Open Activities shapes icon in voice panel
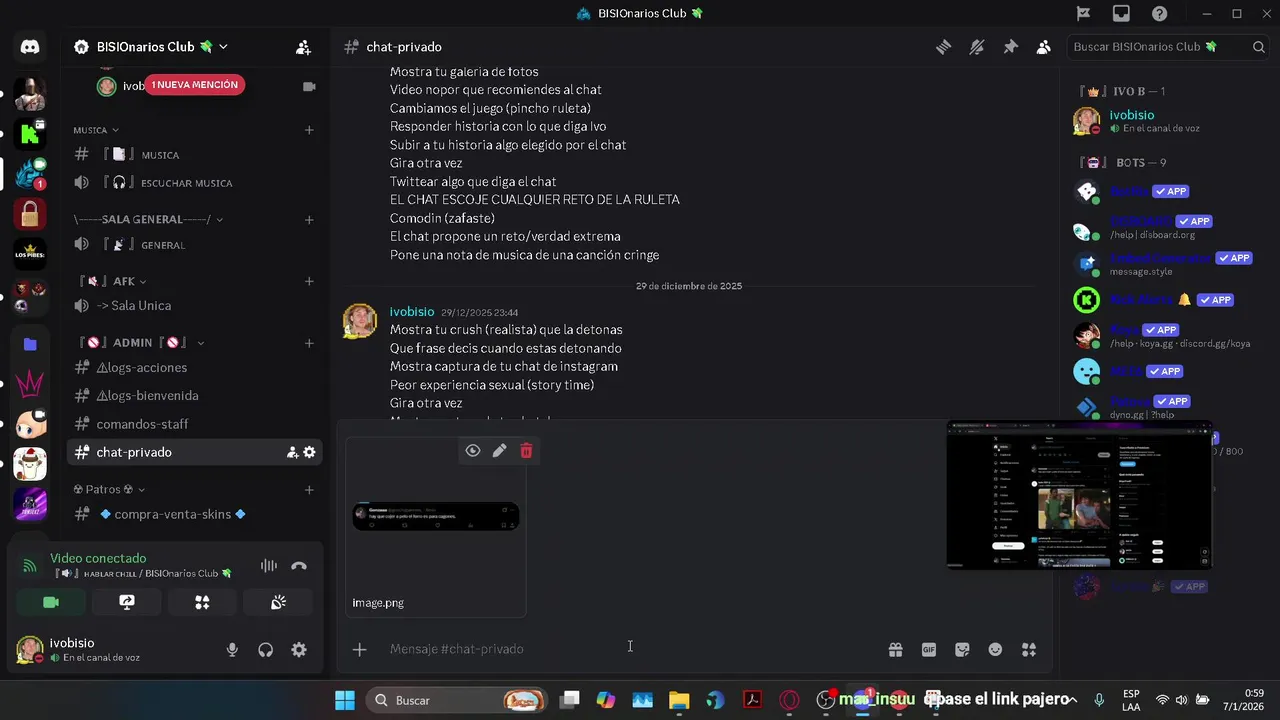Viewport: 1280px width, 720px height. (202, 602)
